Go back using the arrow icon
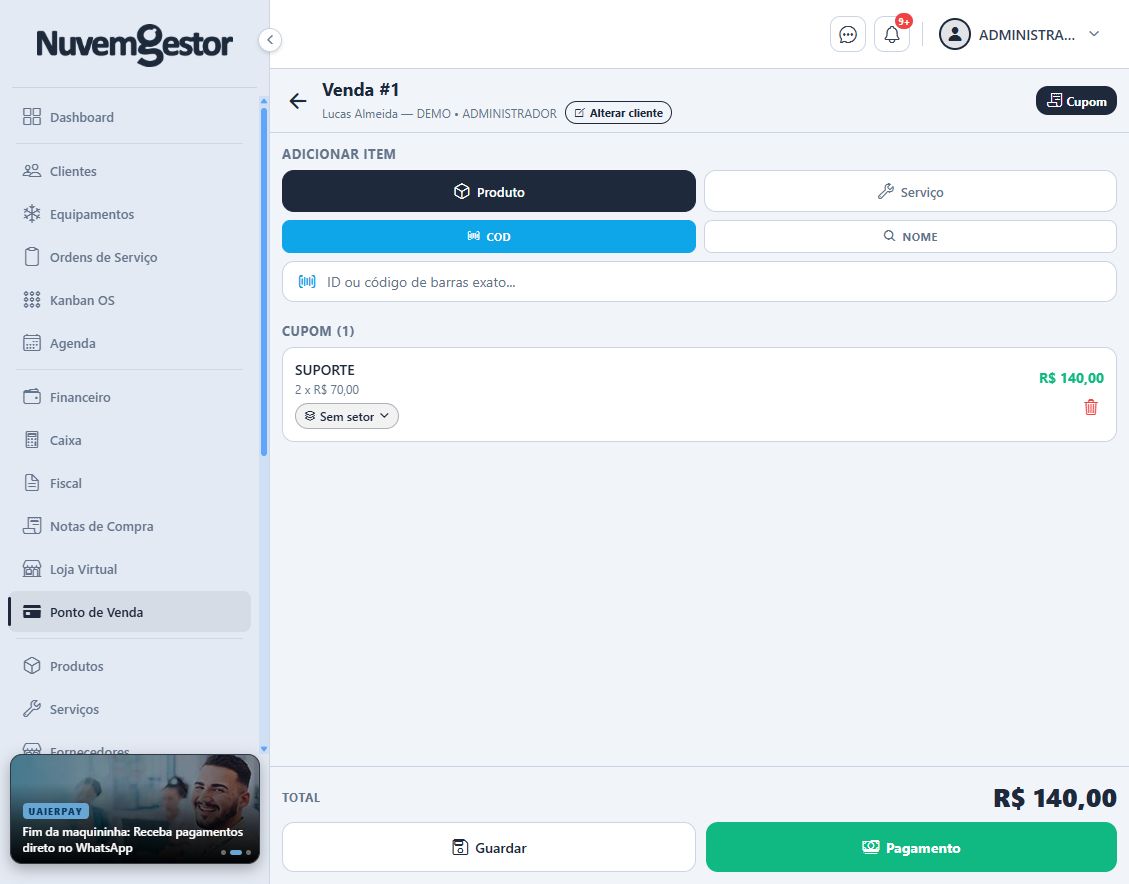Viewport: 1129px width, 884px height. (298, 101)
